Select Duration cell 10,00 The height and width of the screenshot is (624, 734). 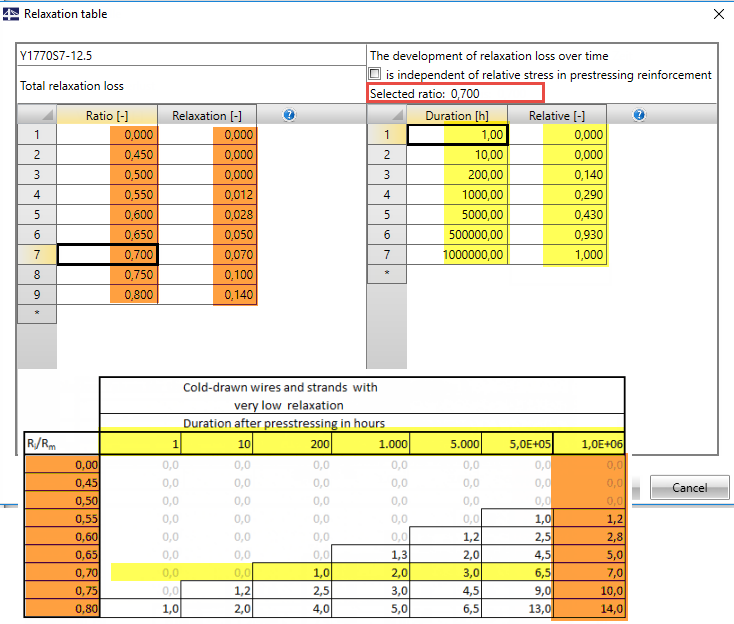tap(457, 154)
